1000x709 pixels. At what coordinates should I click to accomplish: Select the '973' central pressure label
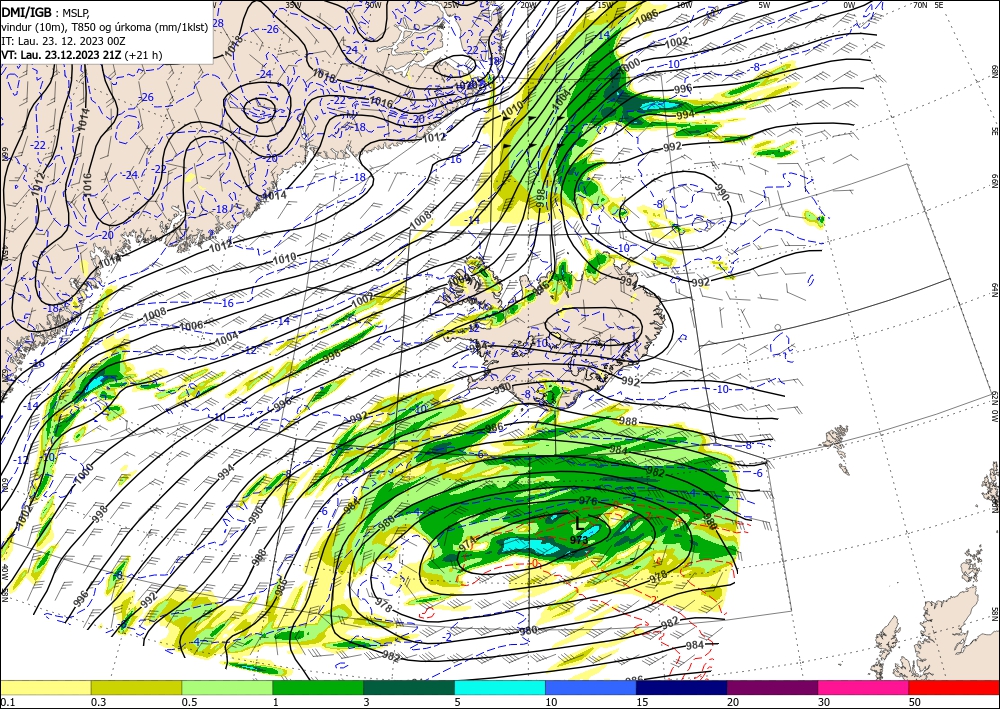pyautogui.click(x=579, y=540)
